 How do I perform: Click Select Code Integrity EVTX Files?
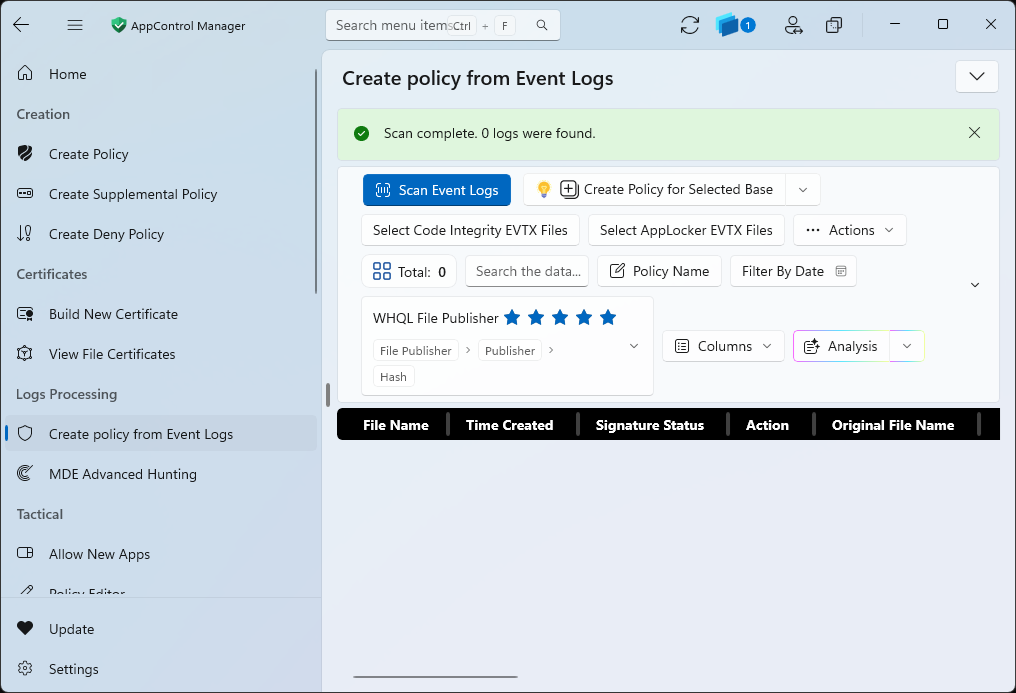(x=470, y=231)
